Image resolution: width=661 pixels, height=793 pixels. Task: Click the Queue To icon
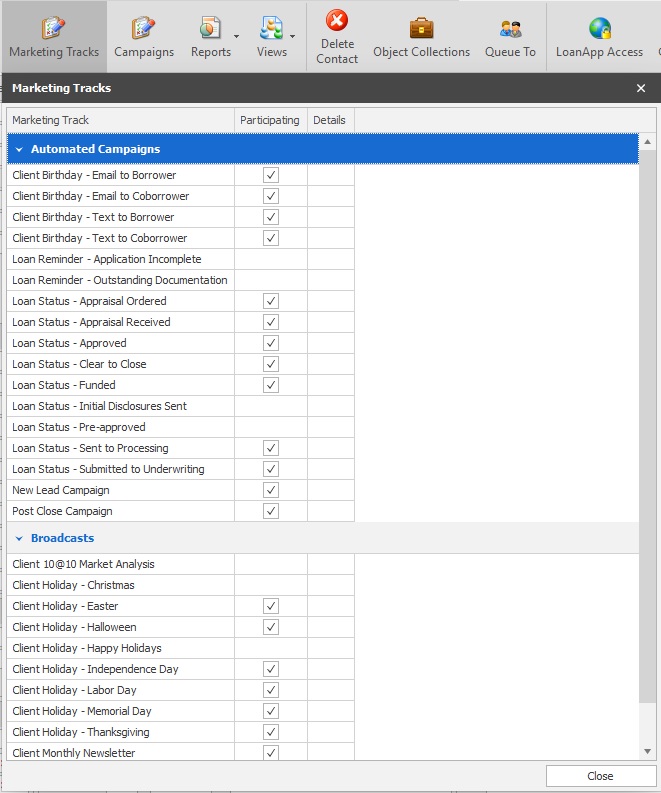pos(510,28)
